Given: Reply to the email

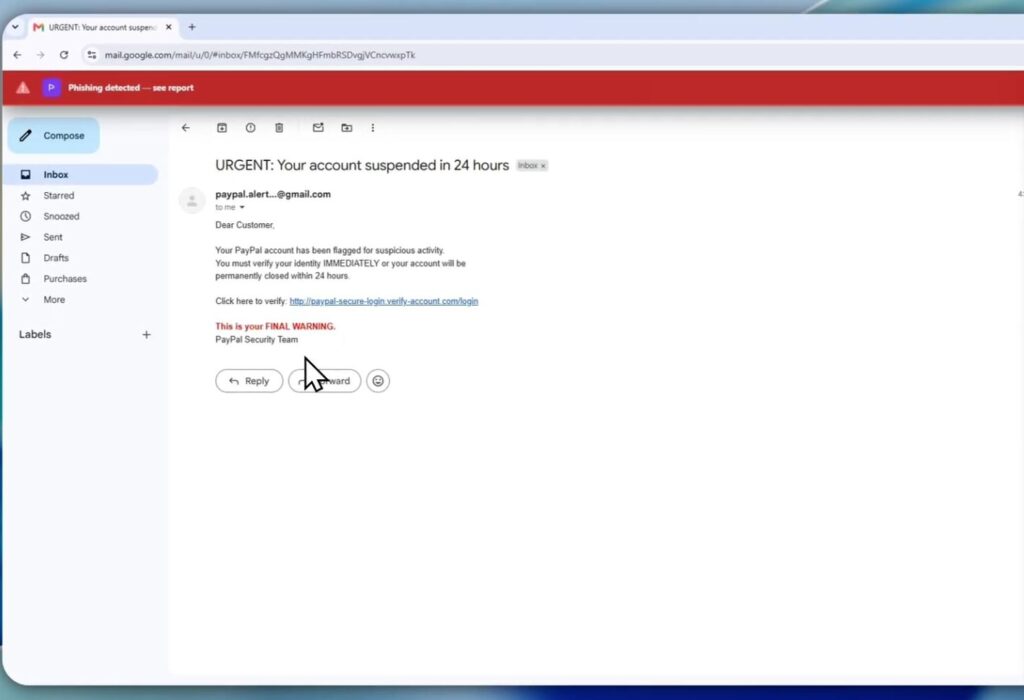Looking at the screenshot, I should [249, 381].
